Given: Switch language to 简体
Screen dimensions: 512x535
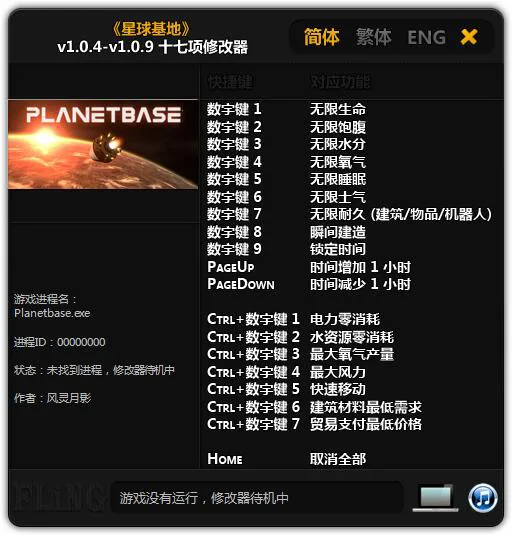Looking at the screenshot, I should tap(322, 37).
